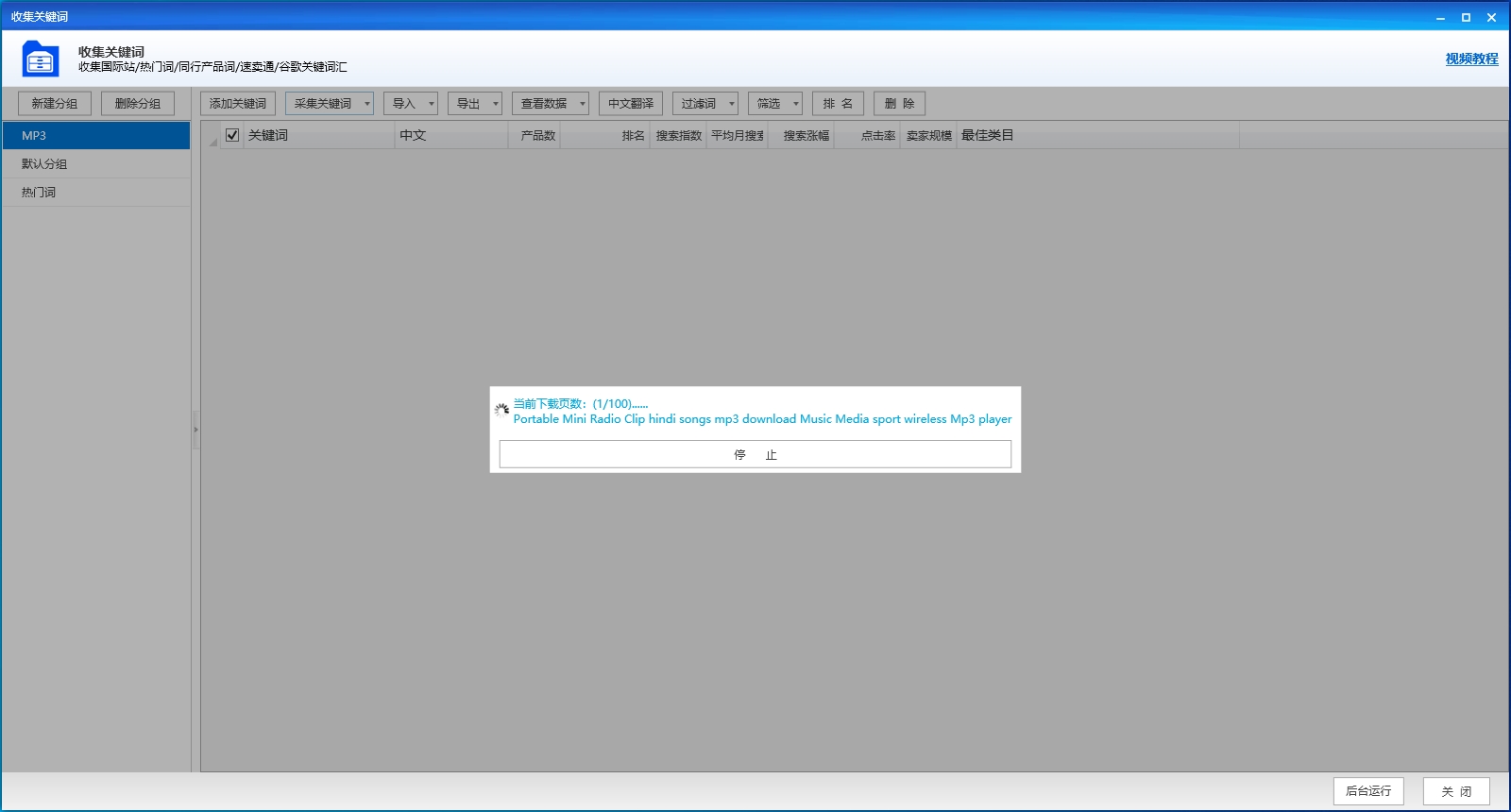
Task: Click the 后台运行 button
Action: click(x=1368, y=791)
